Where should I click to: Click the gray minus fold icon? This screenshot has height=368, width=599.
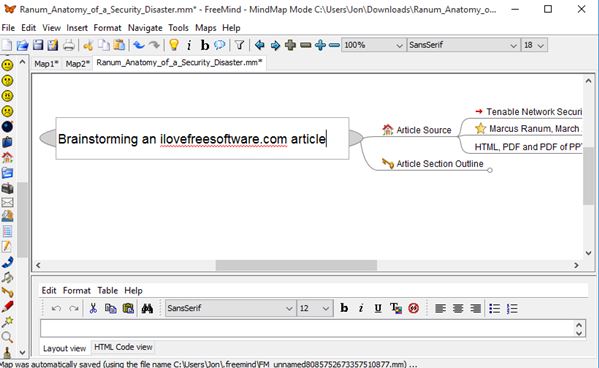(306, 45)
